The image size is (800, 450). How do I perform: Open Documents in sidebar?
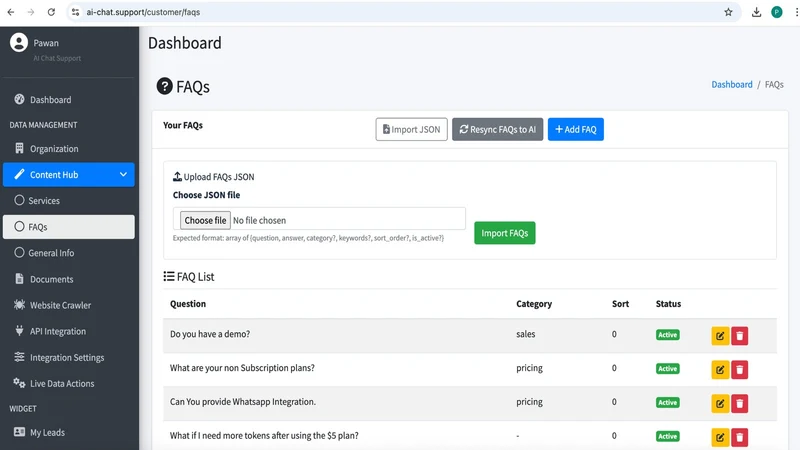[x=69, y=279]
